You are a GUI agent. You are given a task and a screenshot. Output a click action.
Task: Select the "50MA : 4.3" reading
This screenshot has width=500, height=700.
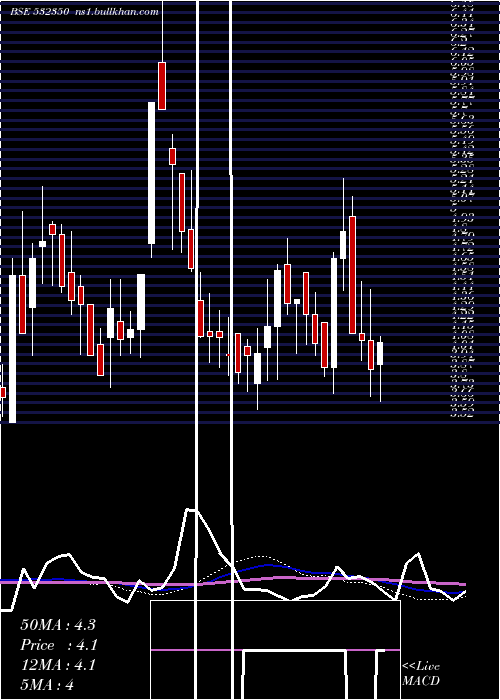pos(58,625)
